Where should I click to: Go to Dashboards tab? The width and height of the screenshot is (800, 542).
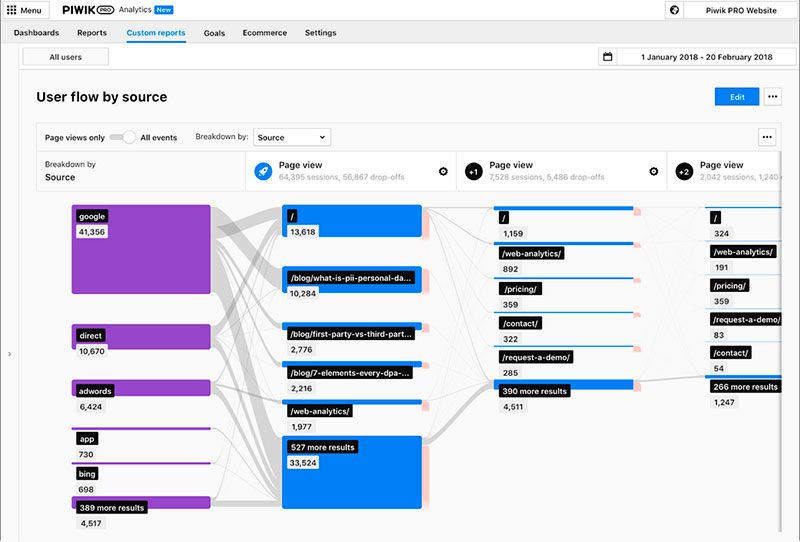tap(36, 33)
